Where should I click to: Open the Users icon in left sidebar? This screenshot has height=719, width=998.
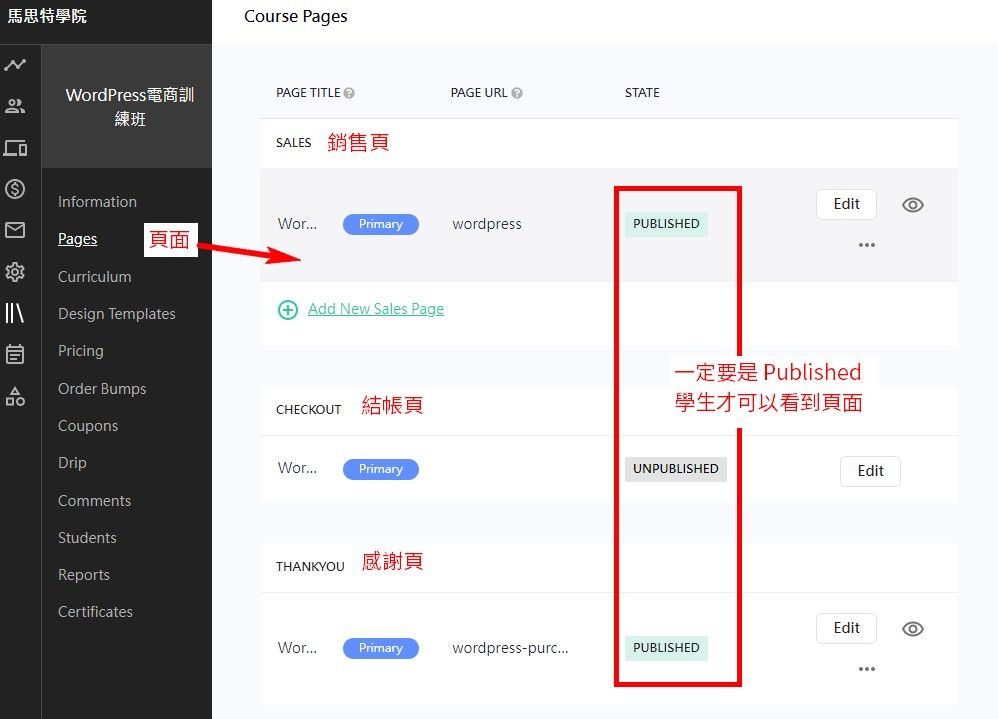pyautogui.click(x=15, y=106)
